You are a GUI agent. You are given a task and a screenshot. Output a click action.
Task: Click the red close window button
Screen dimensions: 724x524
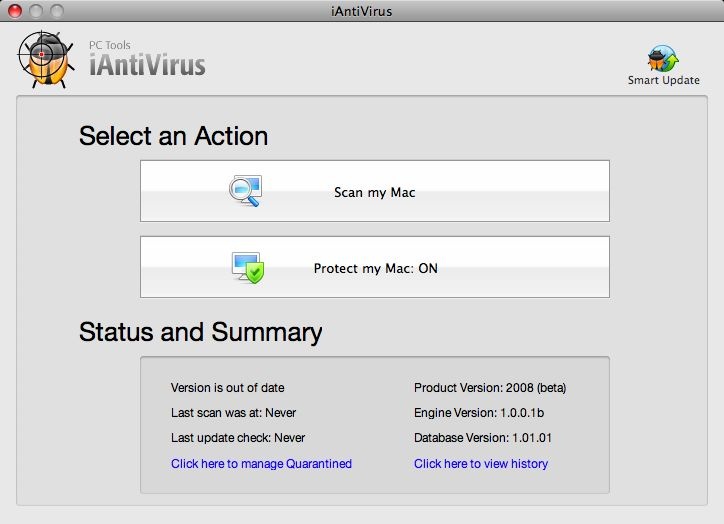click(15, 12)
